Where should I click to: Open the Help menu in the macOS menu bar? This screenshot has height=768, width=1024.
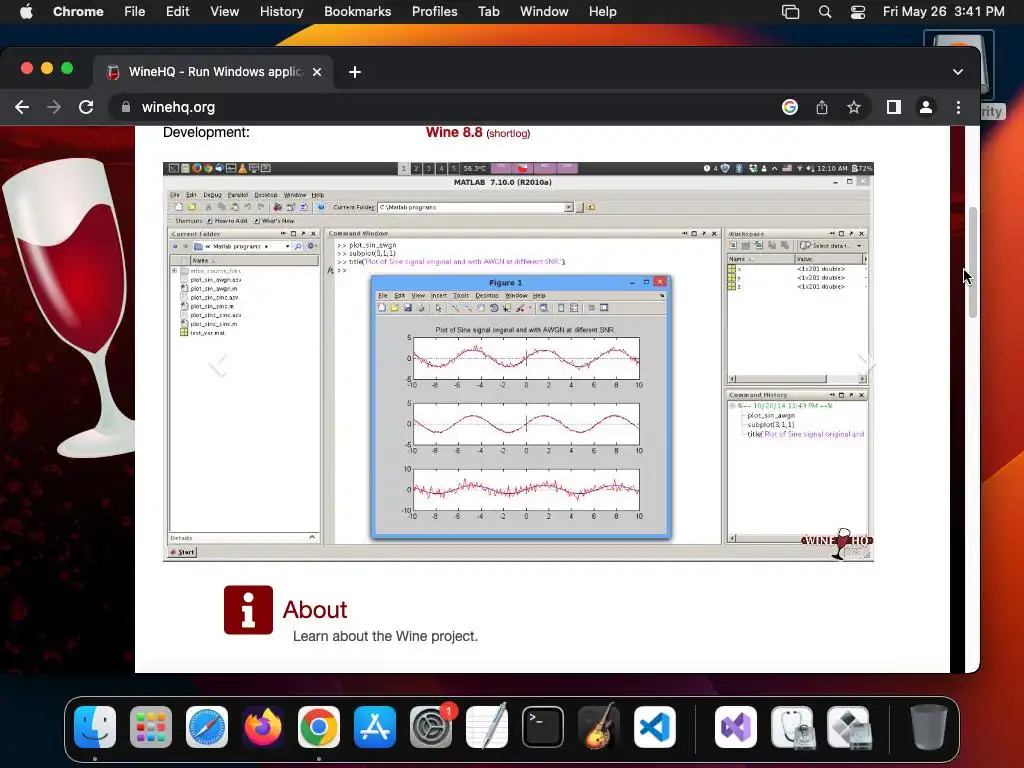(x=602, y=12)
